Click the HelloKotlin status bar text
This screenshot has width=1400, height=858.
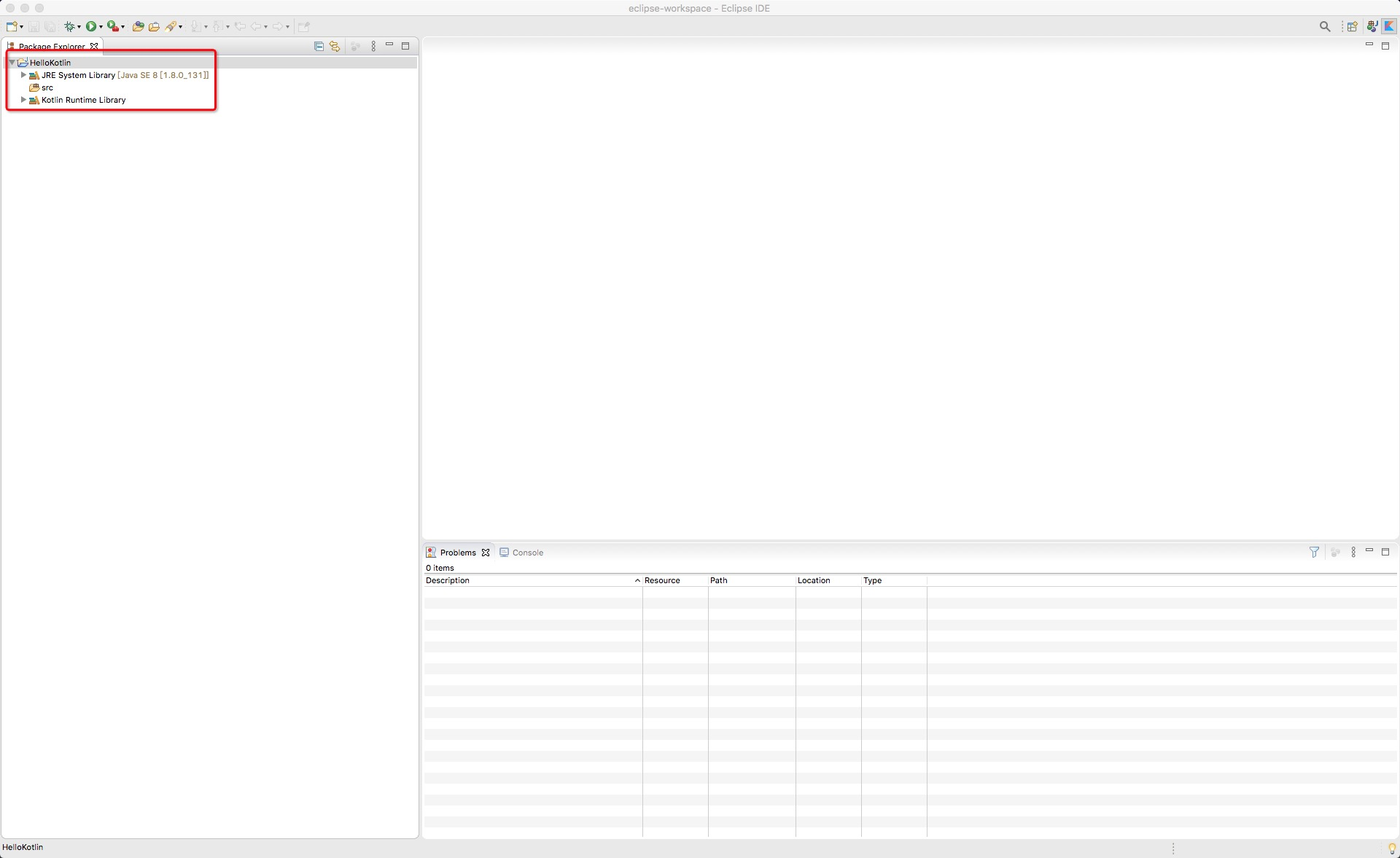point(23,847)
